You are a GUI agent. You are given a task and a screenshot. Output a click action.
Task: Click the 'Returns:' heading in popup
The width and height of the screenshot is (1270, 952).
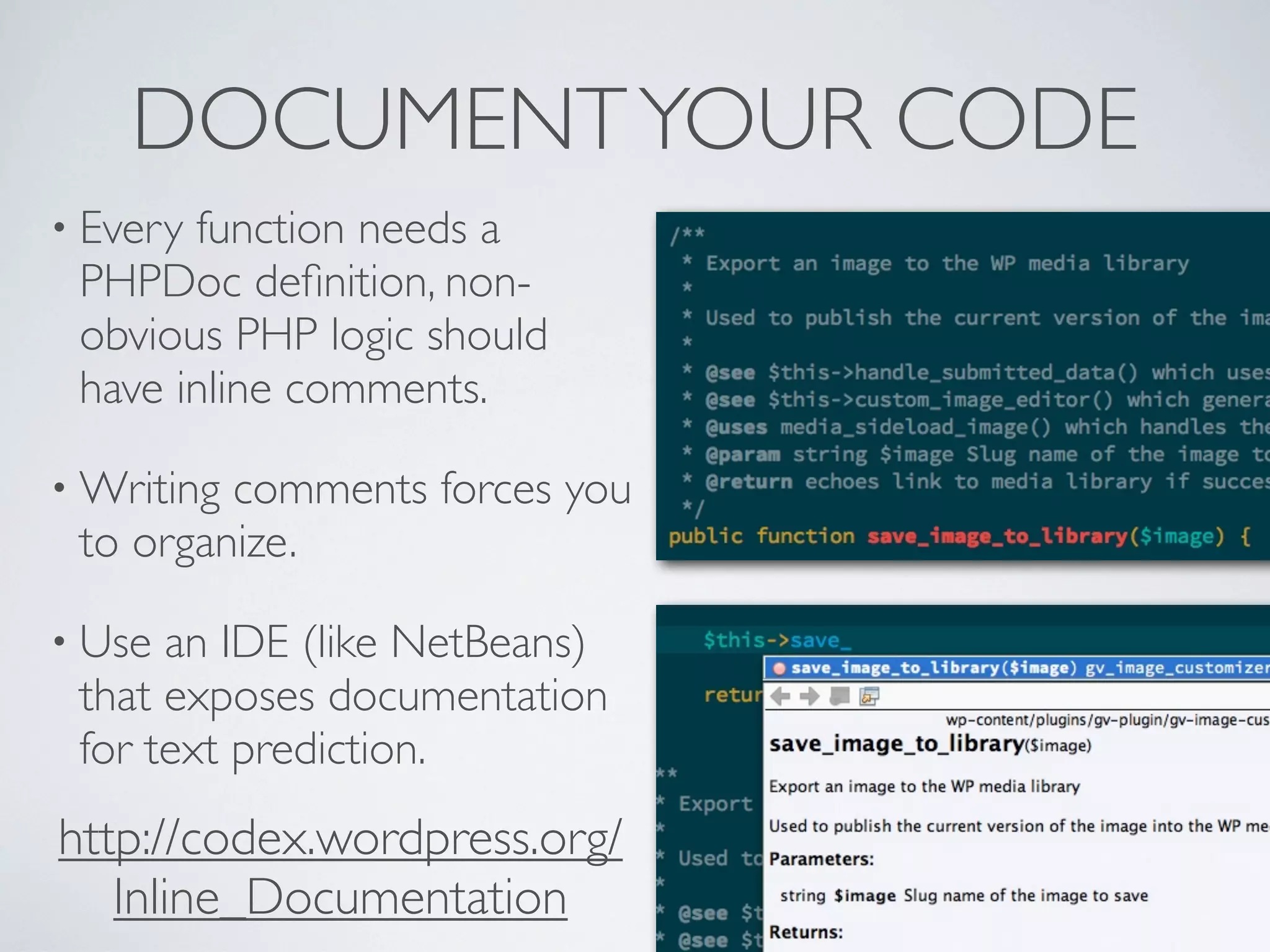click(x=806, y=932)
